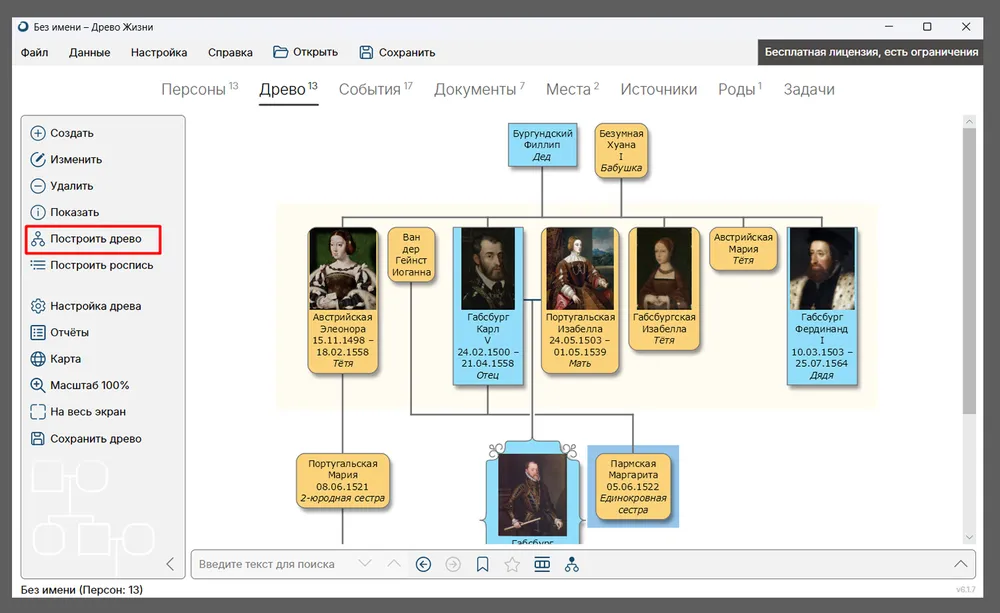Click Масштаб 100% zoom tool
Image resolution: width=1000 pixels, height=613 pixels.
[89, 385]
